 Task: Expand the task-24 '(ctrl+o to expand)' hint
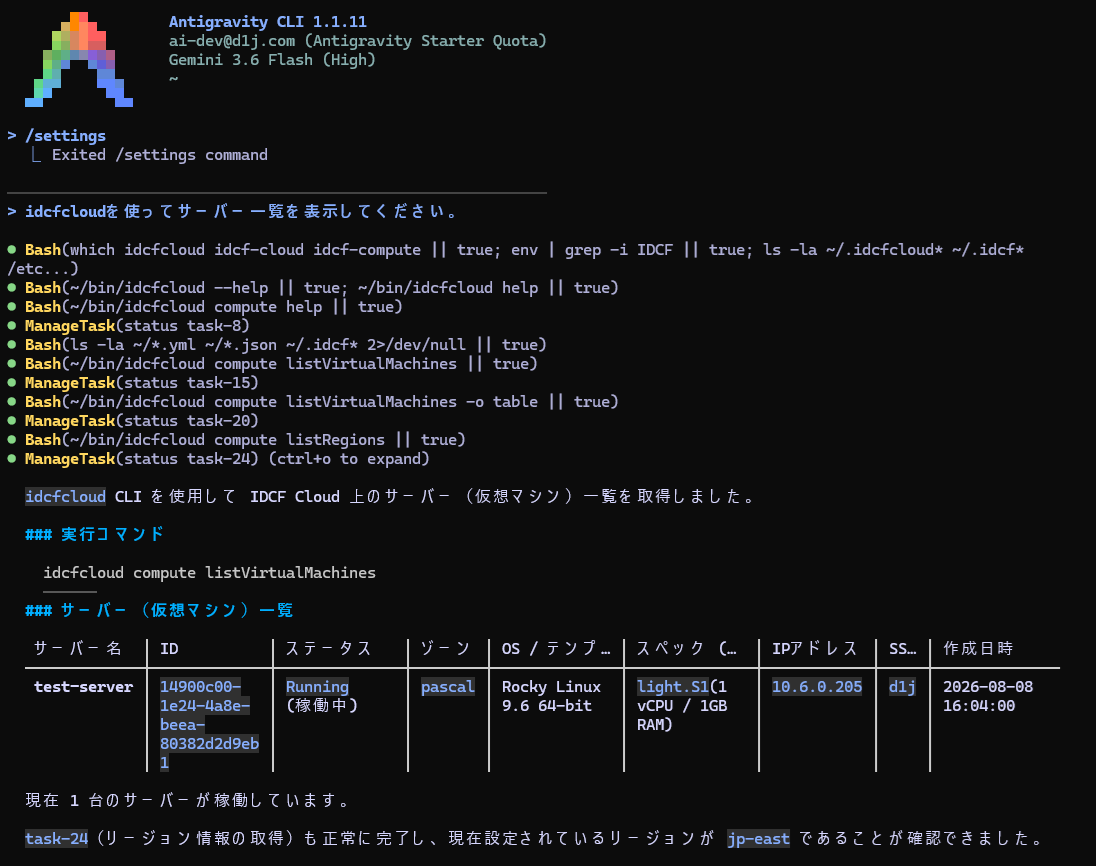pyautogui.click(x=349, y=459)
